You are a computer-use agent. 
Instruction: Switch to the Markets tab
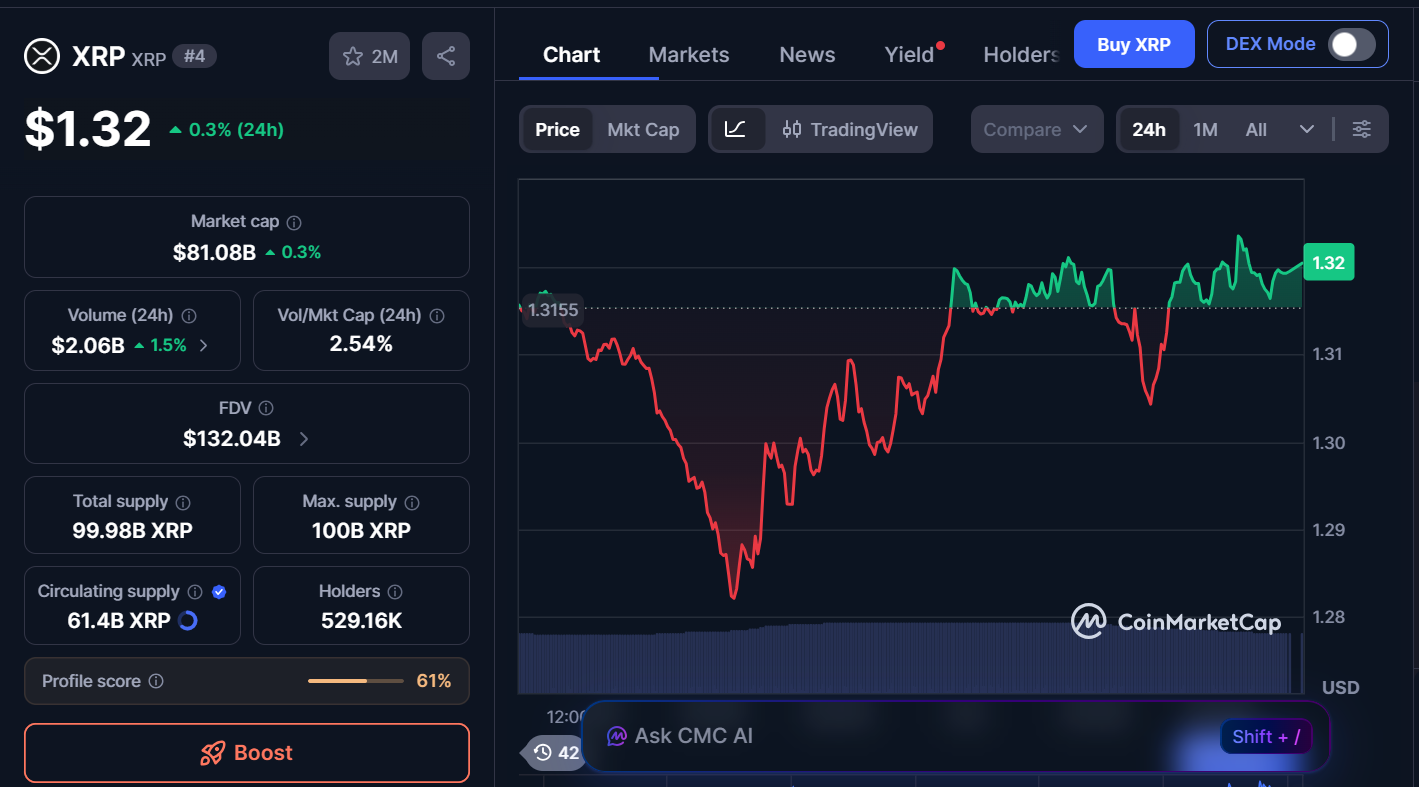pyautogui.click(x=689, y=55)
